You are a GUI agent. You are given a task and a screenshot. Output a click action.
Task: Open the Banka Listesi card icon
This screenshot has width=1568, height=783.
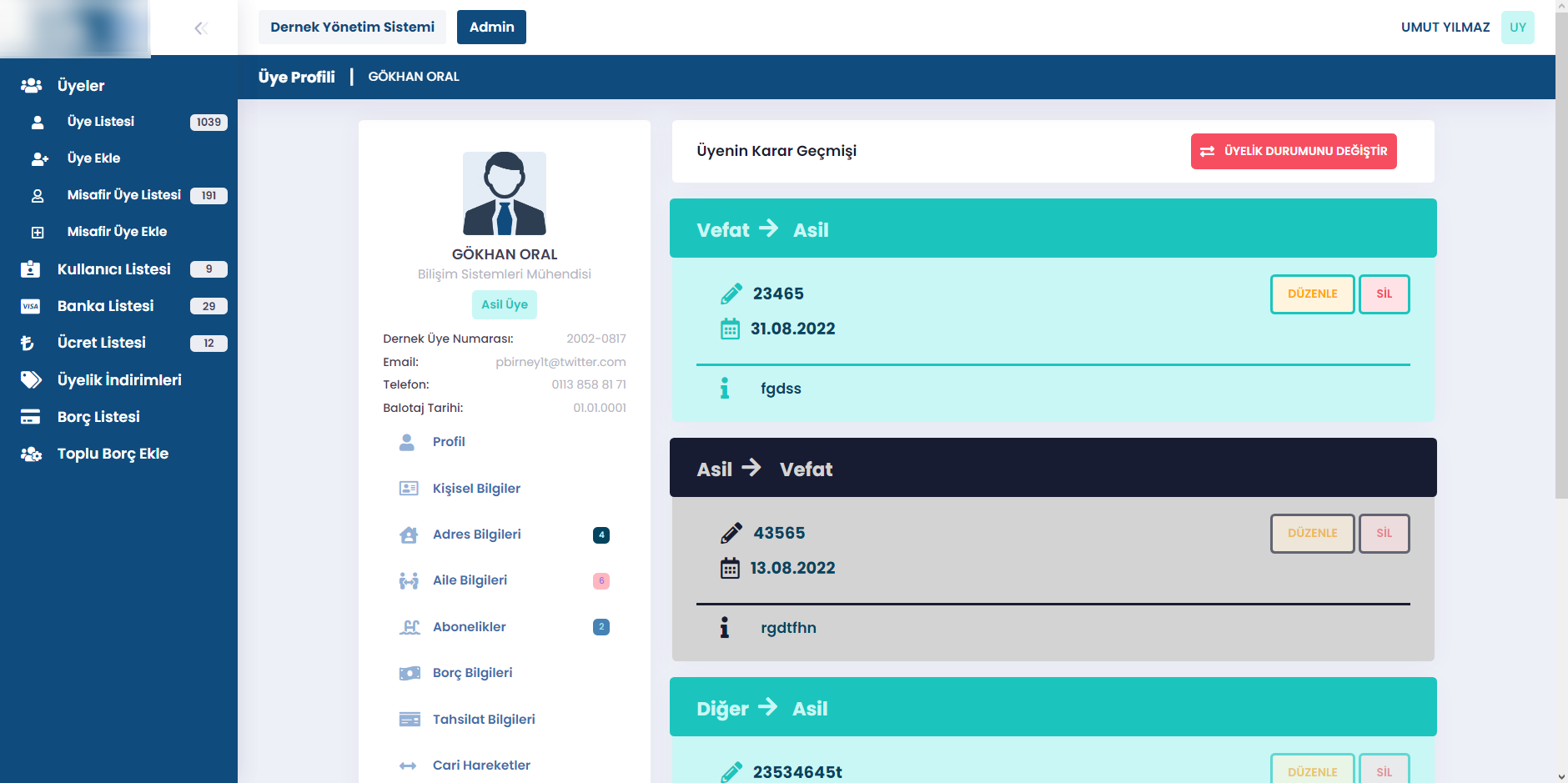pyautogui.click(x=31, y=306)
